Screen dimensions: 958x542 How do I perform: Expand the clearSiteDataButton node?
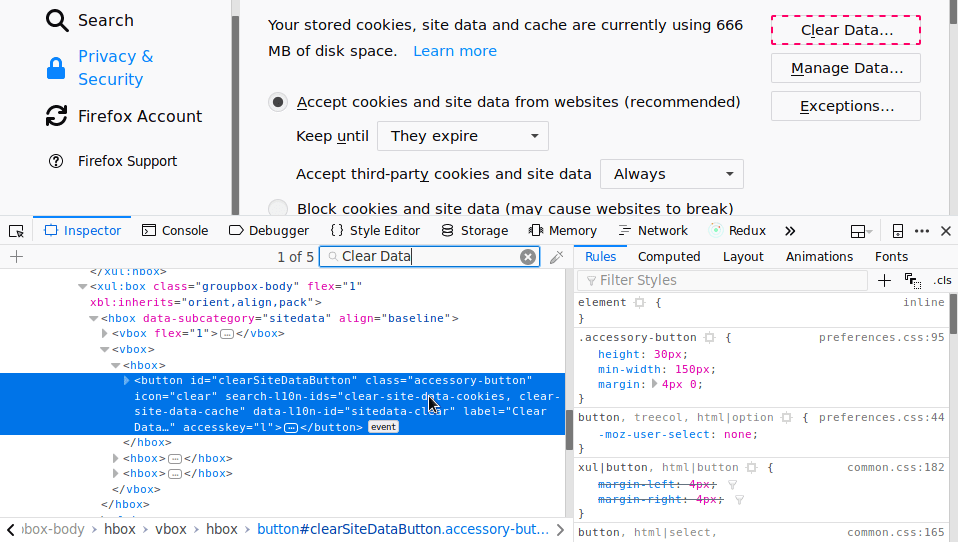[x=126, y=381]
